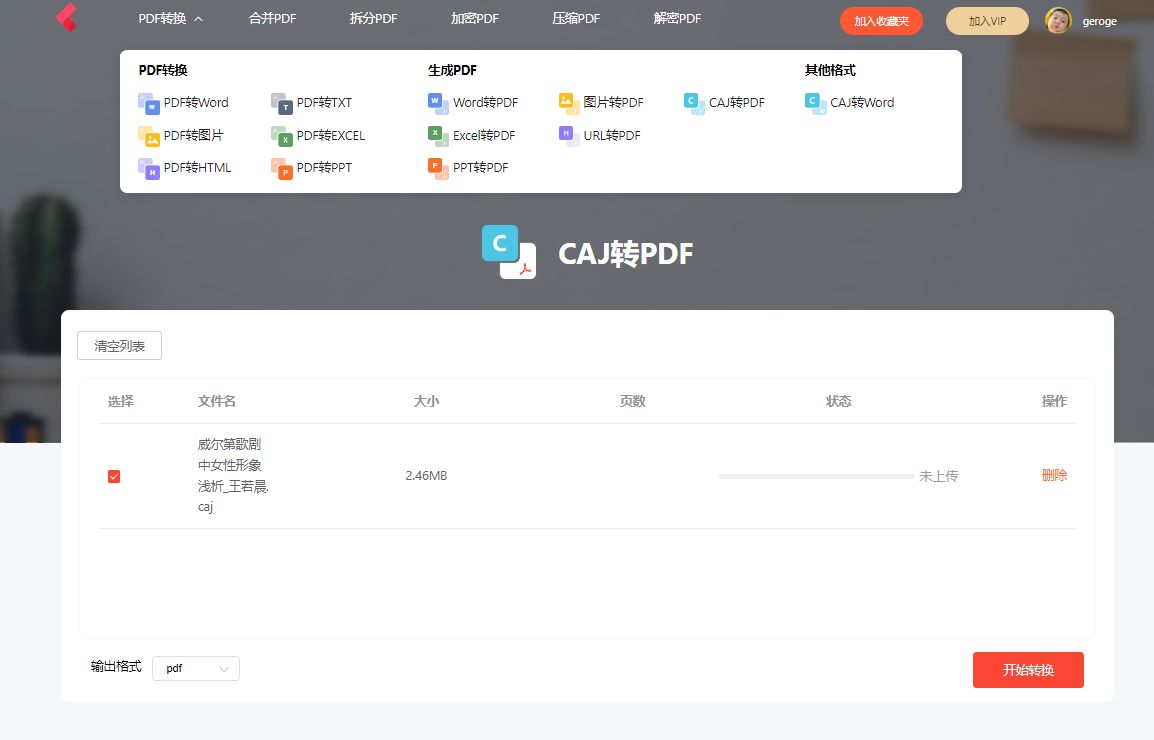Click the URL转PDF icon
This screenshot has height=740, width=1154.
pos(569,135)
